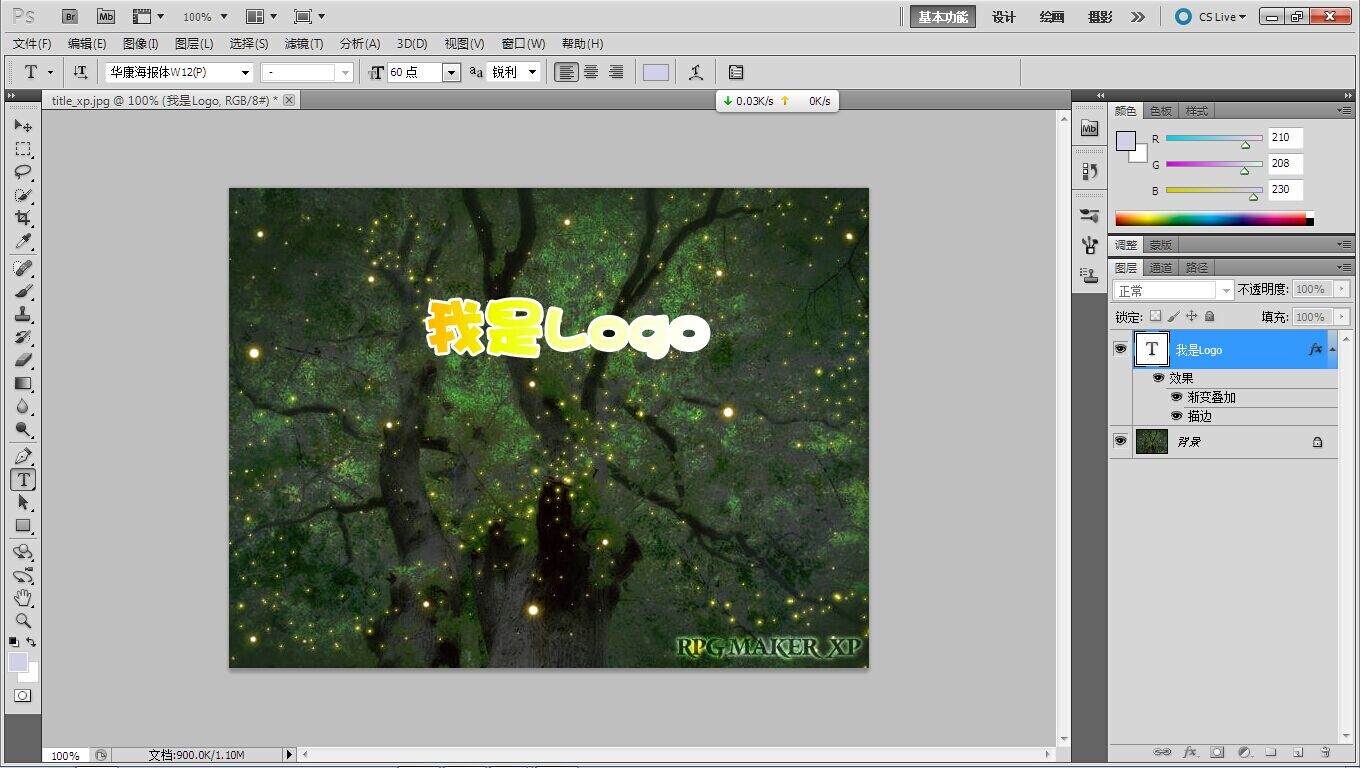The image size is (1360, 768).
Task: Click the add layer style fx icon
Action: [x=1190, y=752]
